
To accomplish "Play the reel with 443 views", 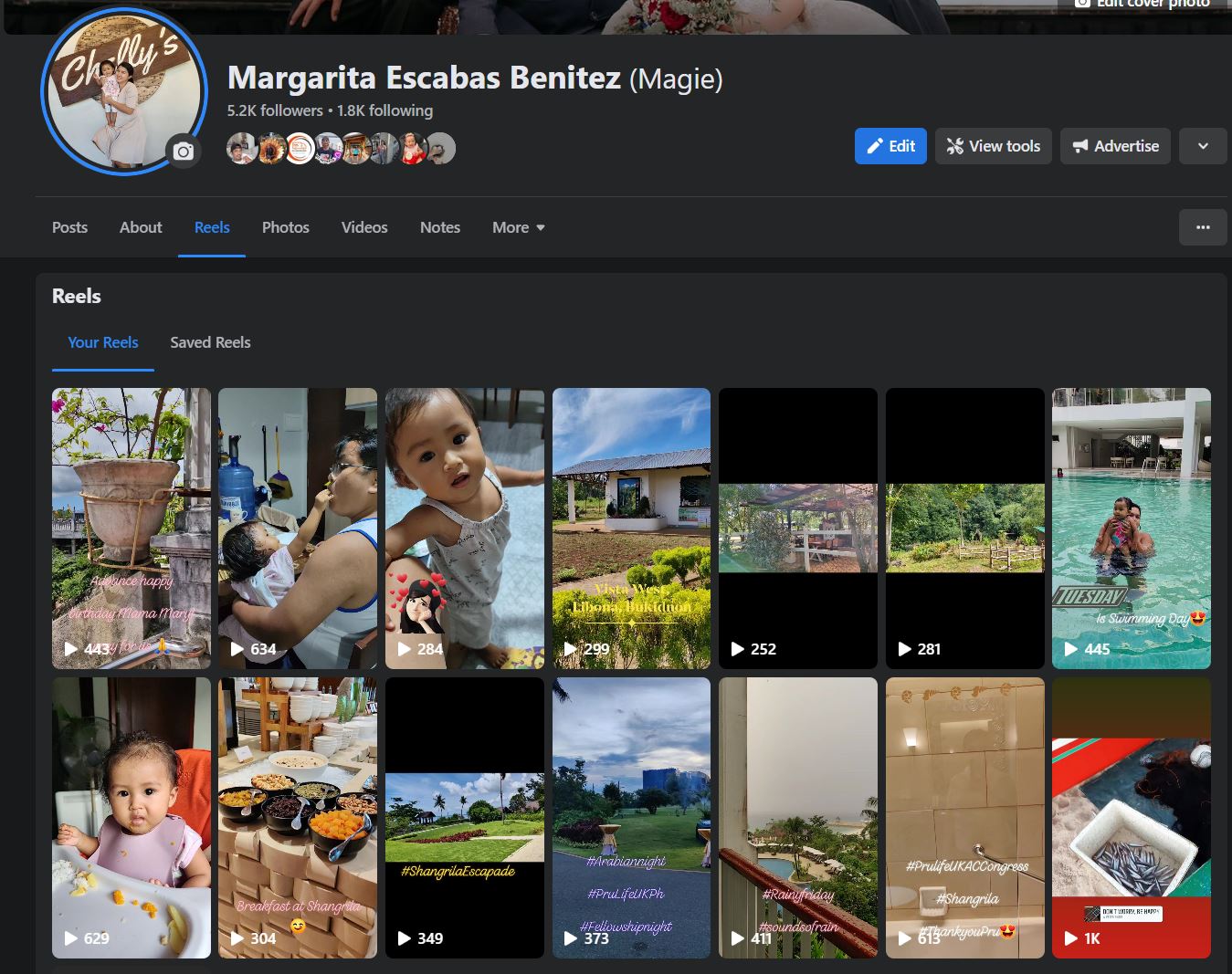I will [132, 529].
